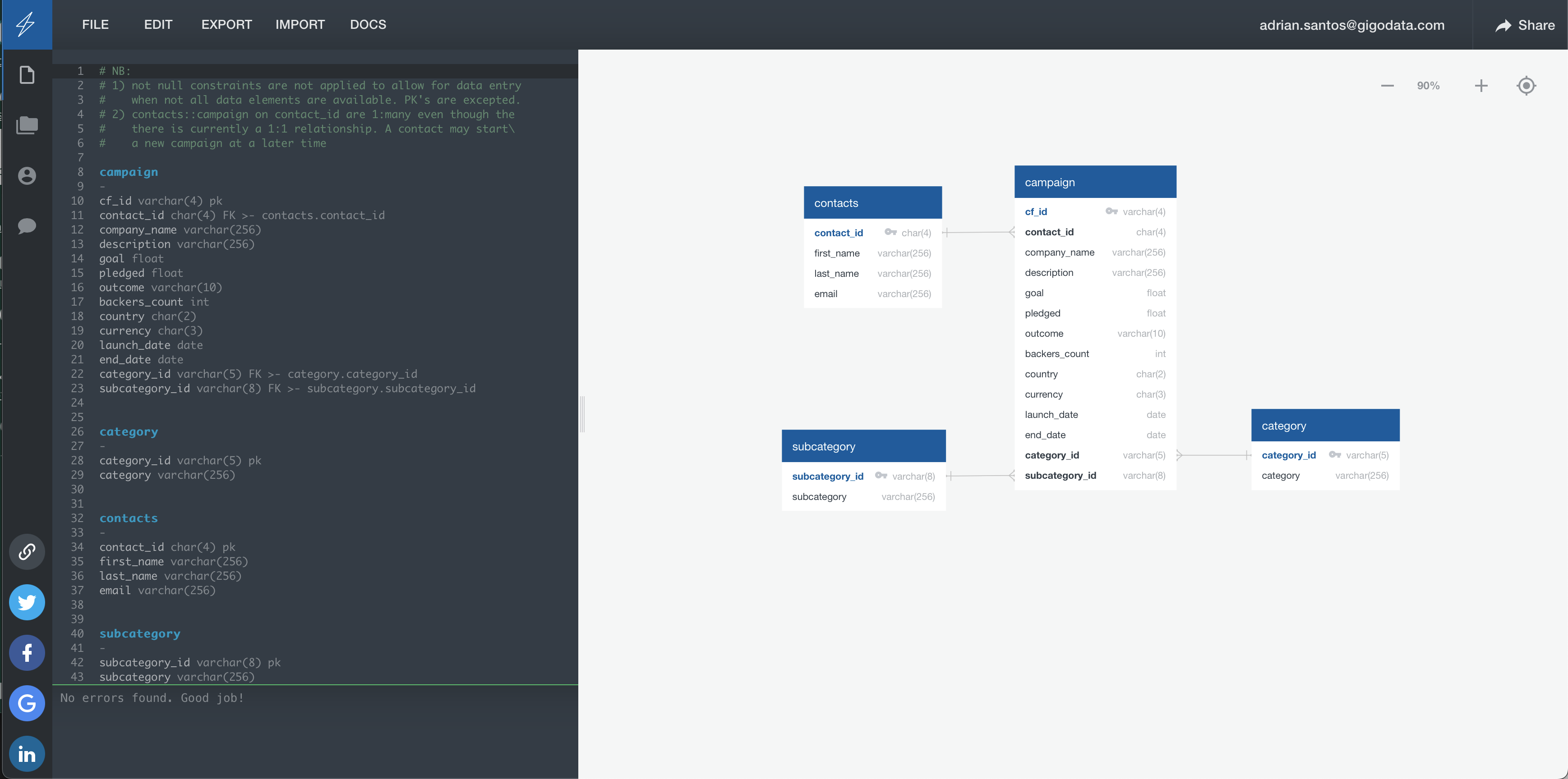The height and width of the screenshot is (779, 1568).
Task: Click the document/page icon in sidebar
Action: (26, 75)
